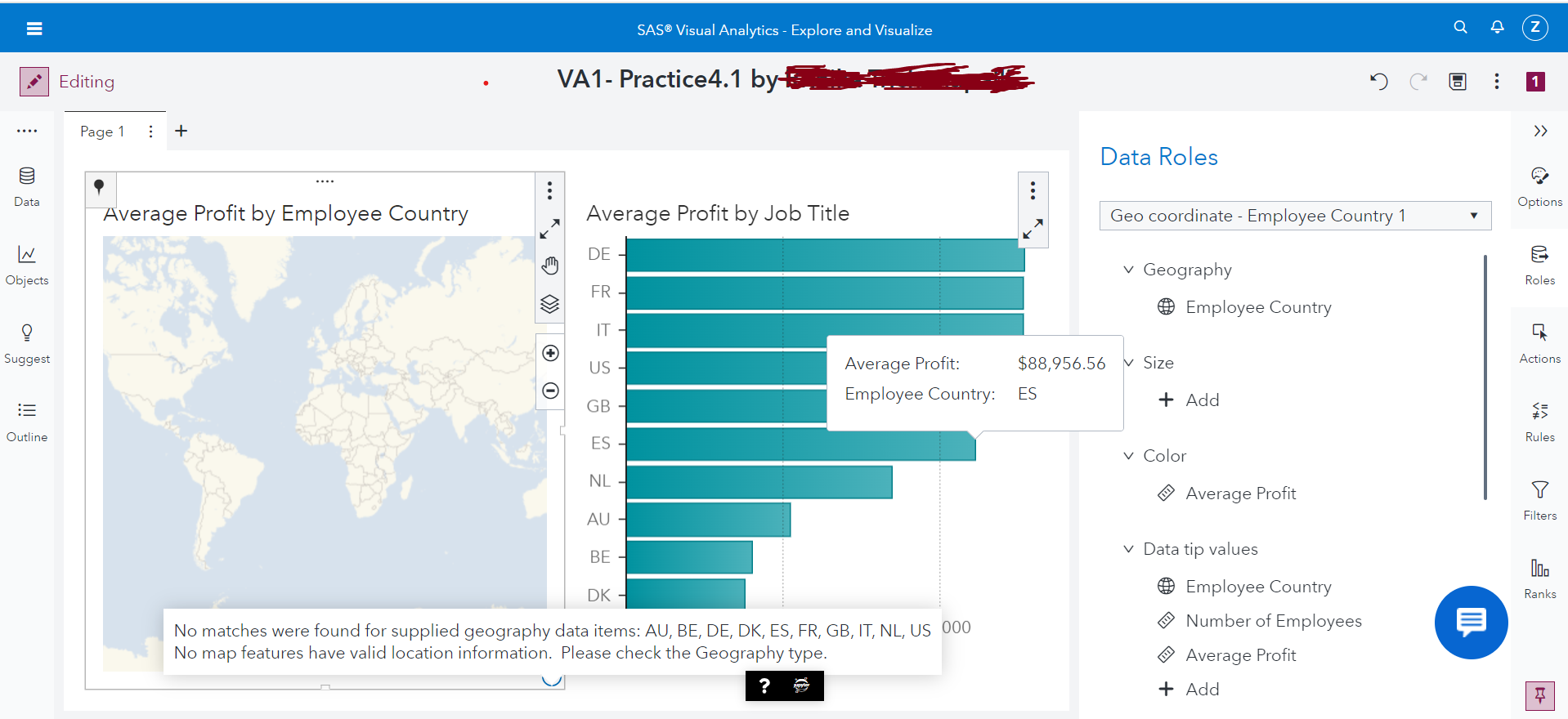Image resolution: width=1568 pixels, height=719 pixels.
Task: Toggle the Editing pencil mode button
Action: click(34, 81)
